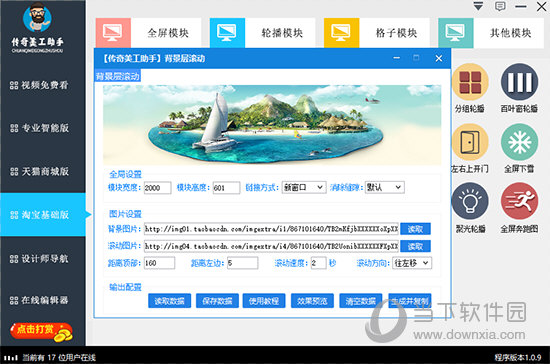Image resolution: width=550 pixels, height=364 pixels.
Task: Click the 生成并复制 button
Action: tap(410, 301)
